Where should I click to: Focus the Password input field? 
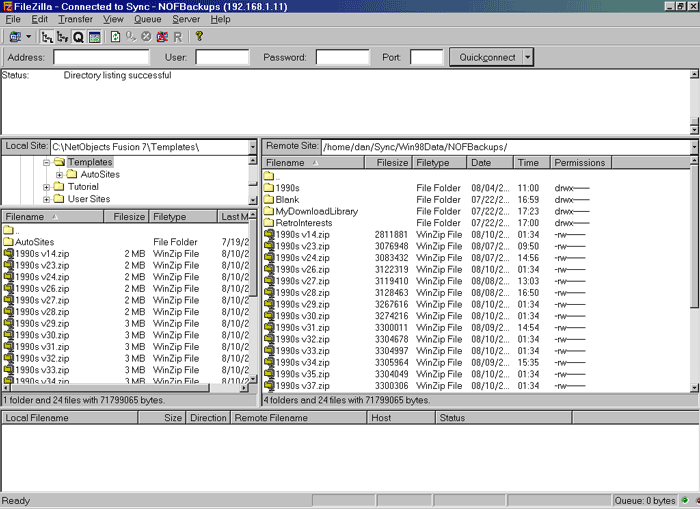pos(342,57)
